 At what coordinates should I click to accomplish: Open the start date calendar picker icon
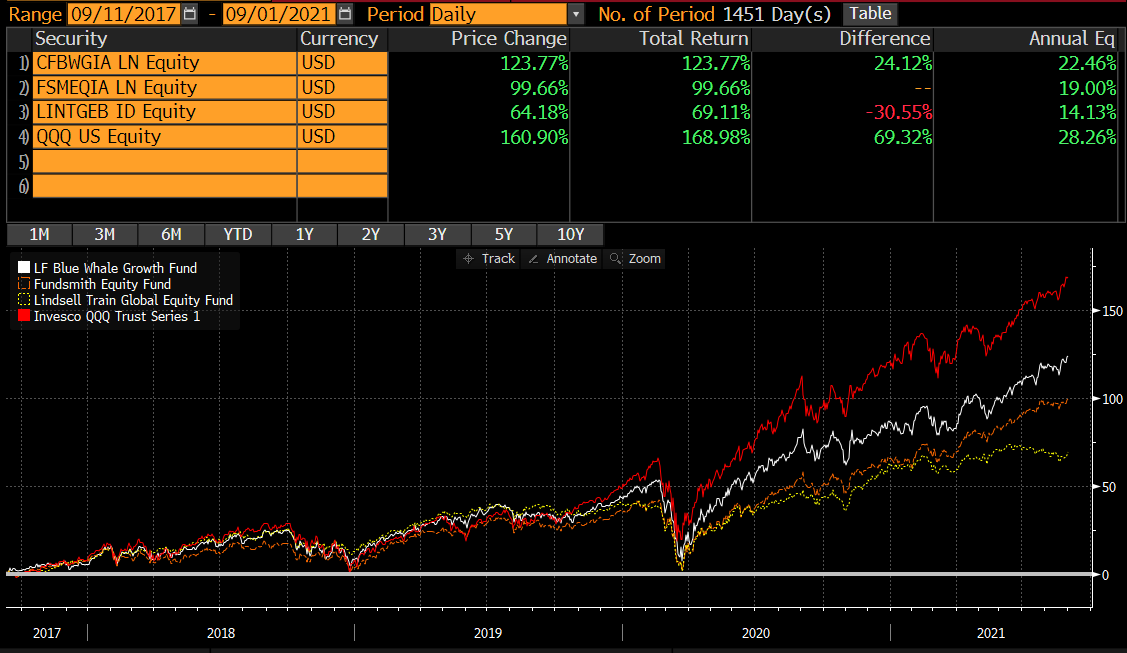point(190,14)
